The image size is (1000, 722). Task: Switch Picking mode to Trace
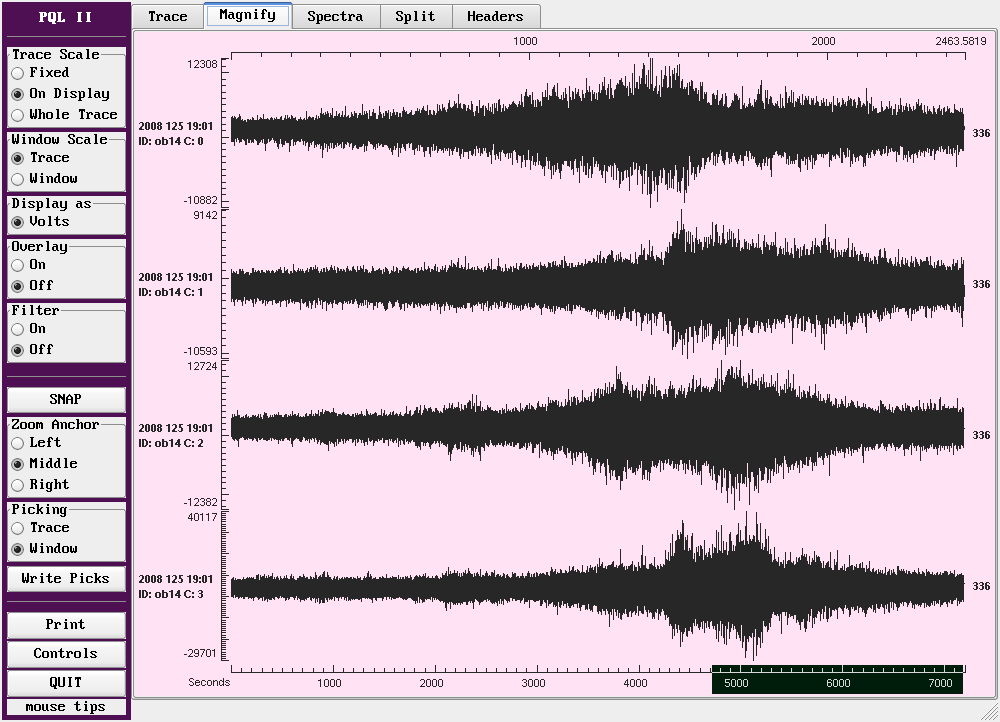(x=18, y=528)
